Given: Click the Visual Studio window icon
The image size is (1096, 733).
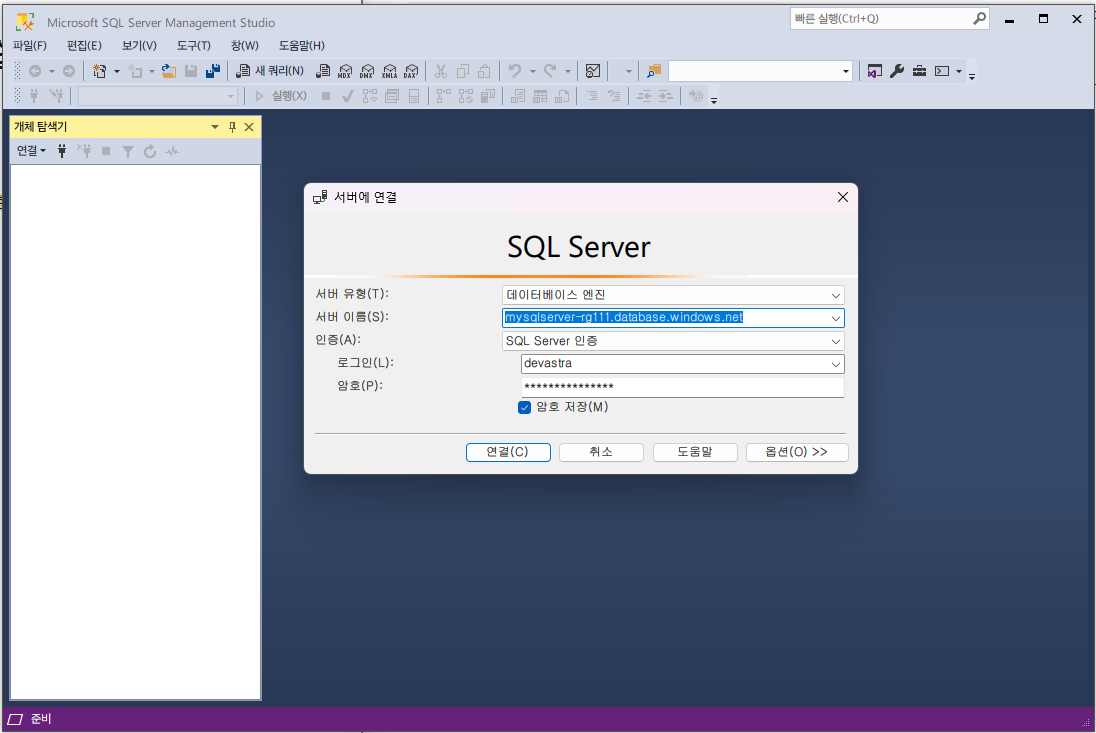Looking at the screenshot, I should [874, 71].
